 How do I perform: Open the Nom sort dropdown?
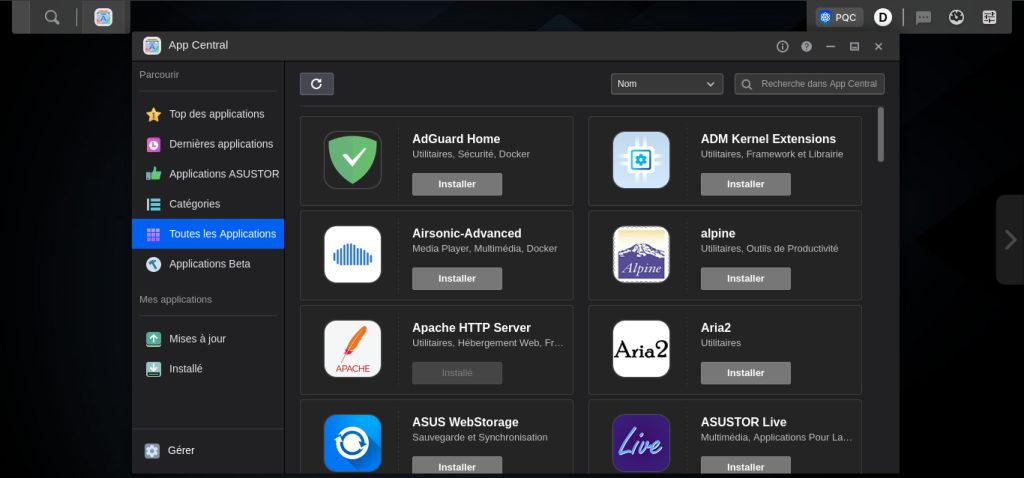[667, 84]
